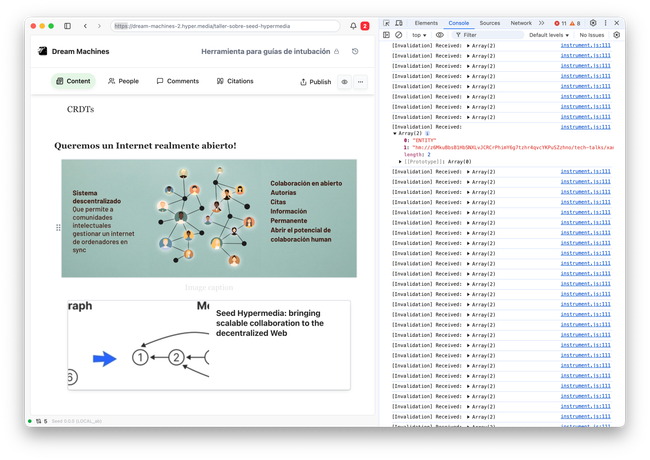Toggle the device toolbar icon in DevTools
The height and width of the screenshot is (460, 650).
tap(399, 22)
